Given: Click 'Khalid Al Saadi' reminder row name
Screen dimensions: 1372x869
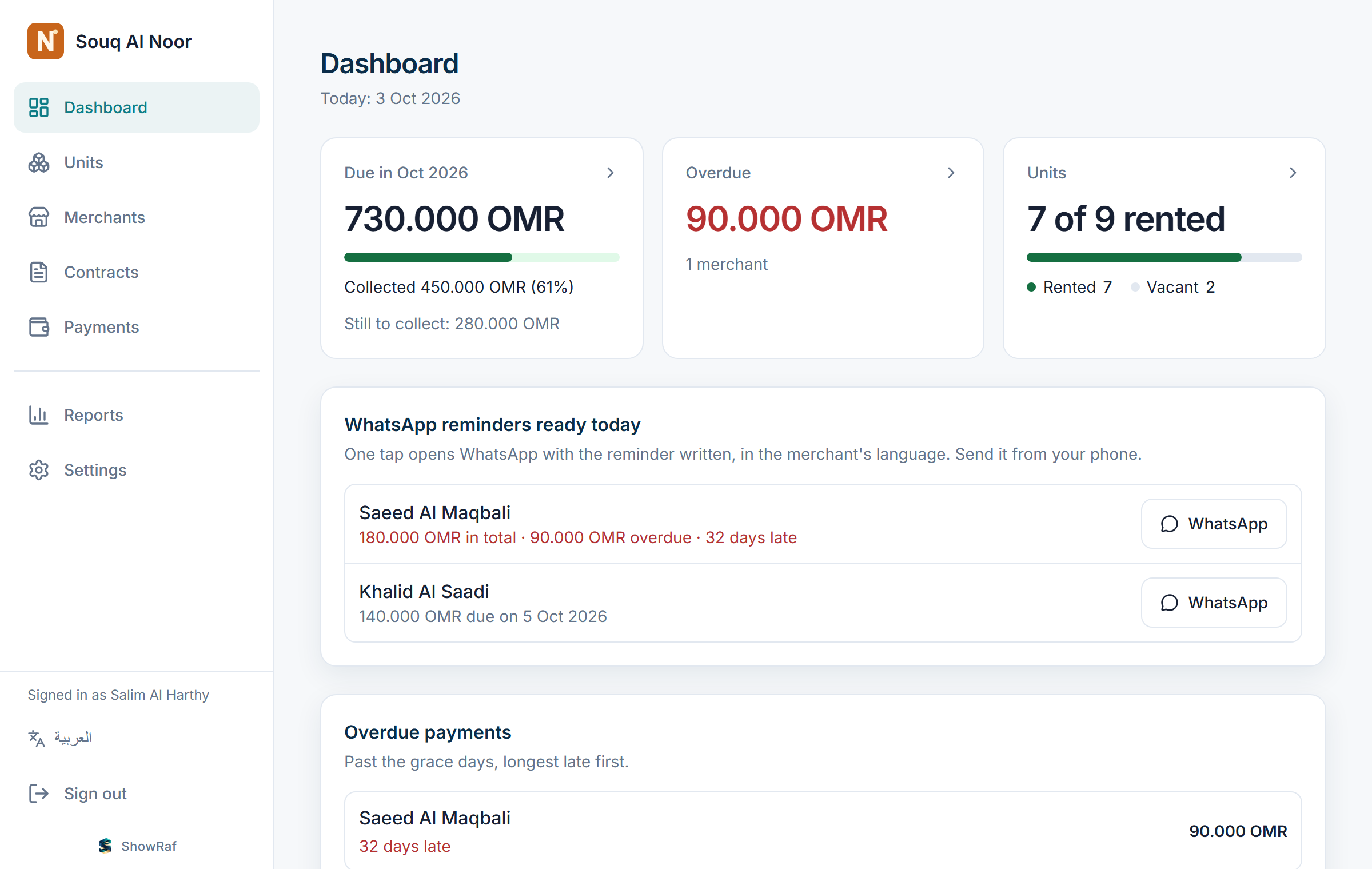Looking at the screenshot, I should (424, 592).
